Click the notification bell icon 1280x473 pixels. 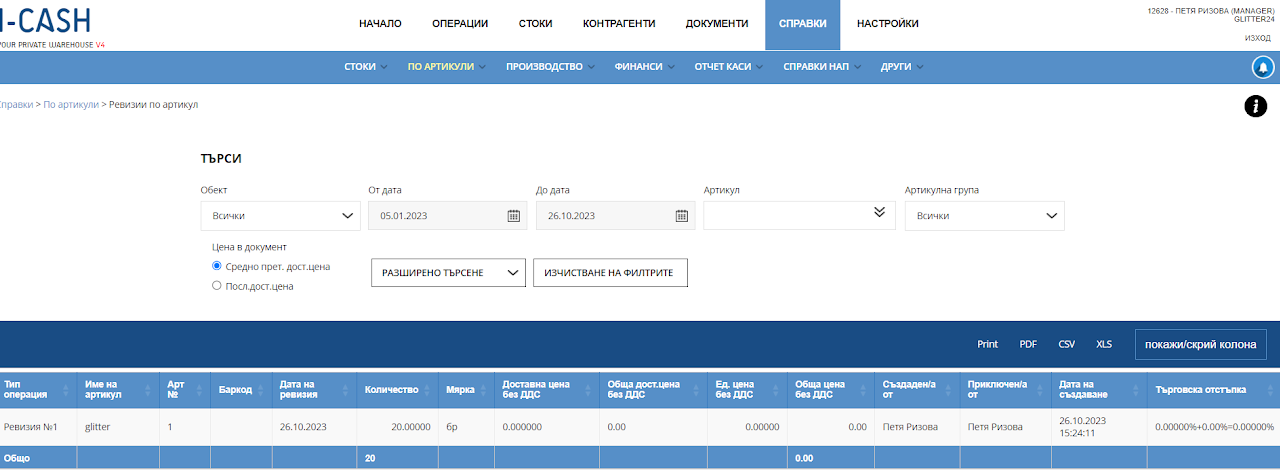pyautogui.click(x=1263, y=67)
